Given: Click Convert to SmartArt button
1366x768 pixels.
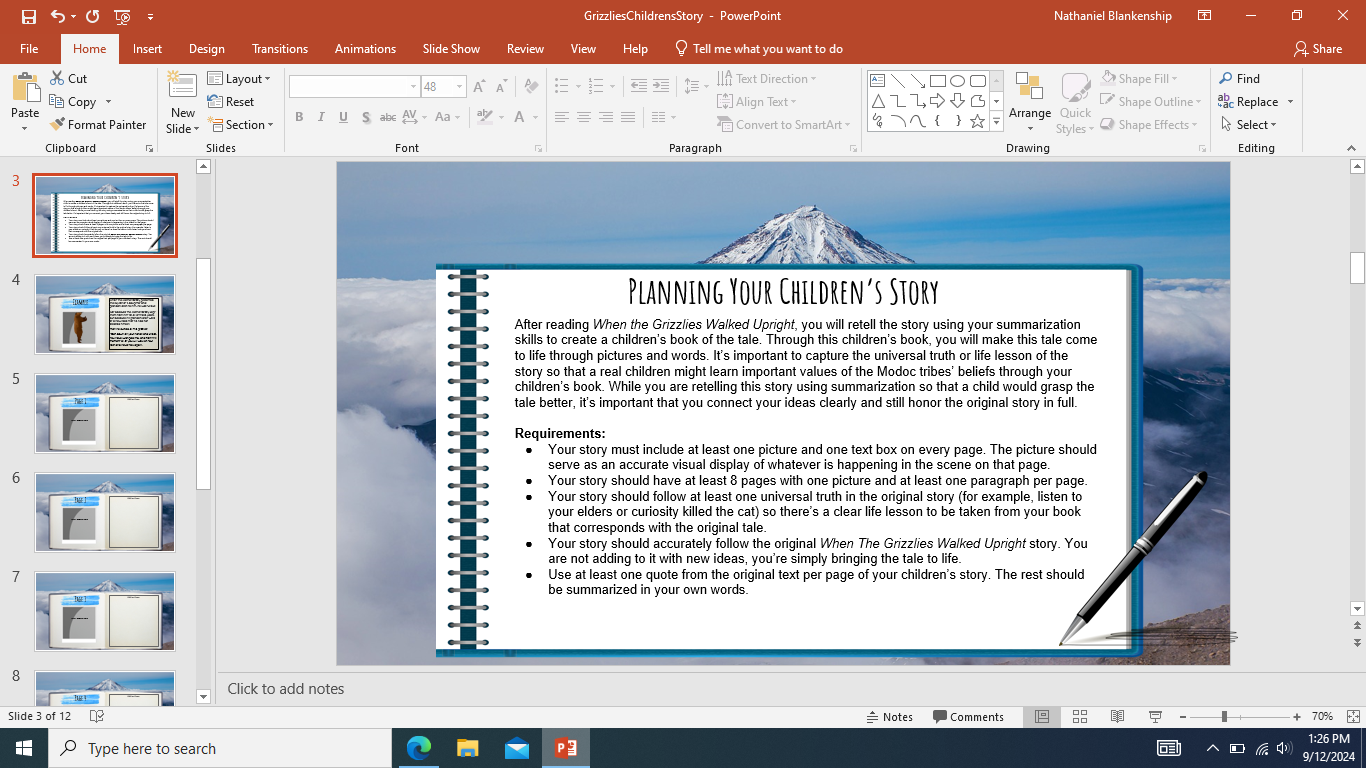Looking at the screenshot, I should pos(783,124).
